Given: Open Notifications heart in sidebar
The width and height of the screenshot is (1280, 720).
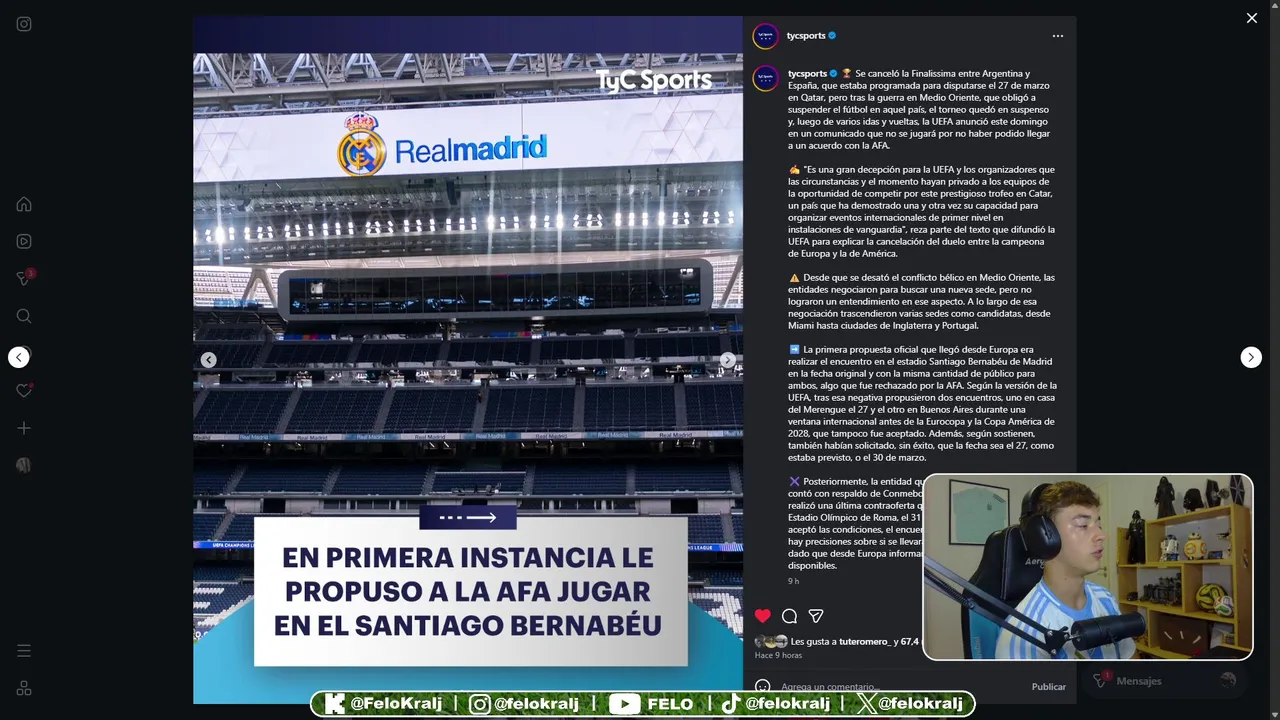Looking at the screenshot, I should (x=24, y=390).
